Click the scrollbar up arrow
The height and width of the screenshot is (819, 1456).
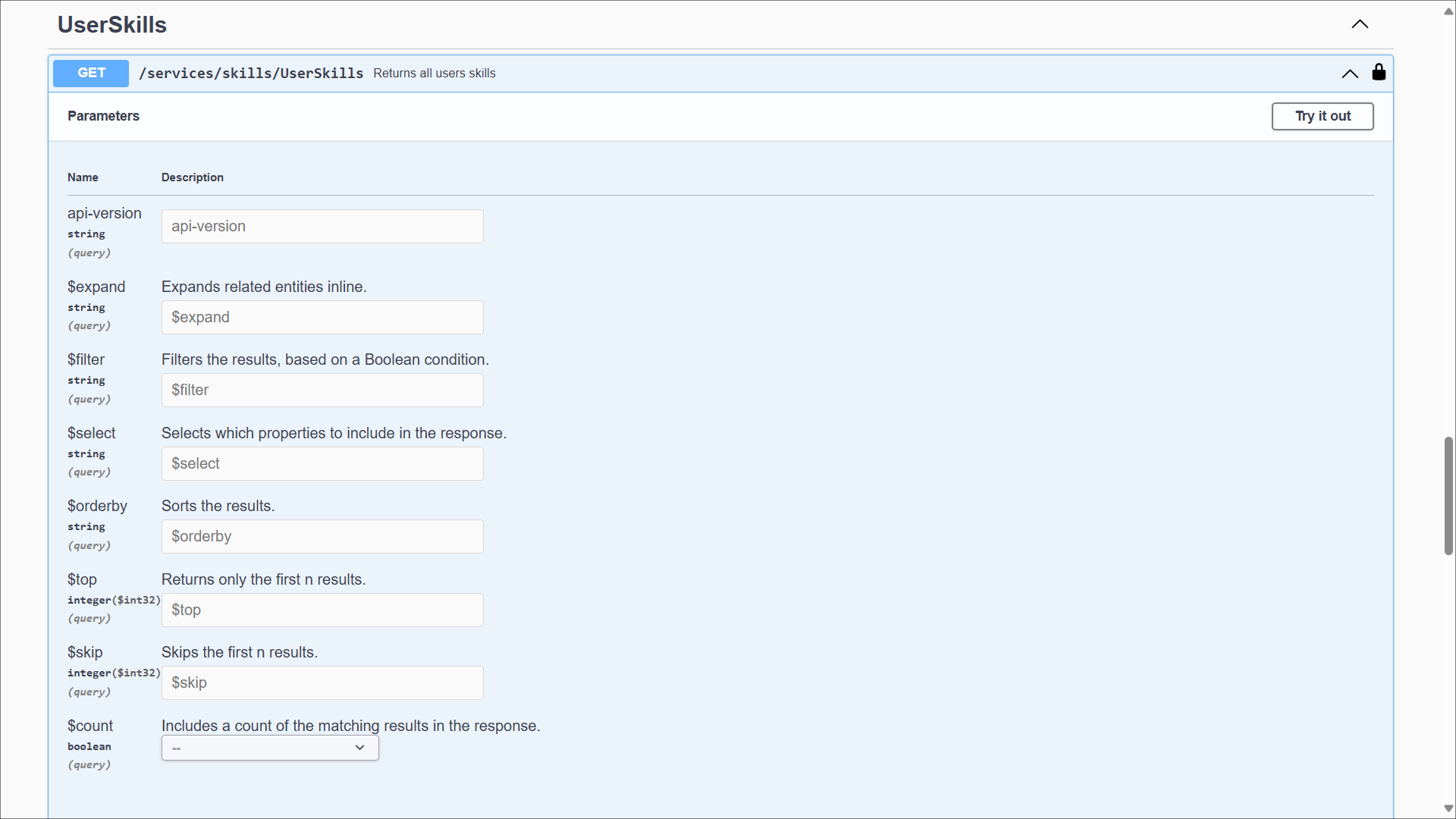coord(1448,11)
